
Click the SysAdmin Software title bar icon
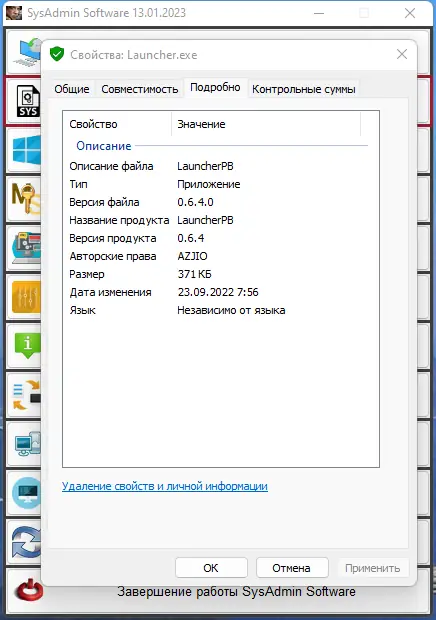(x=13, y=13)
